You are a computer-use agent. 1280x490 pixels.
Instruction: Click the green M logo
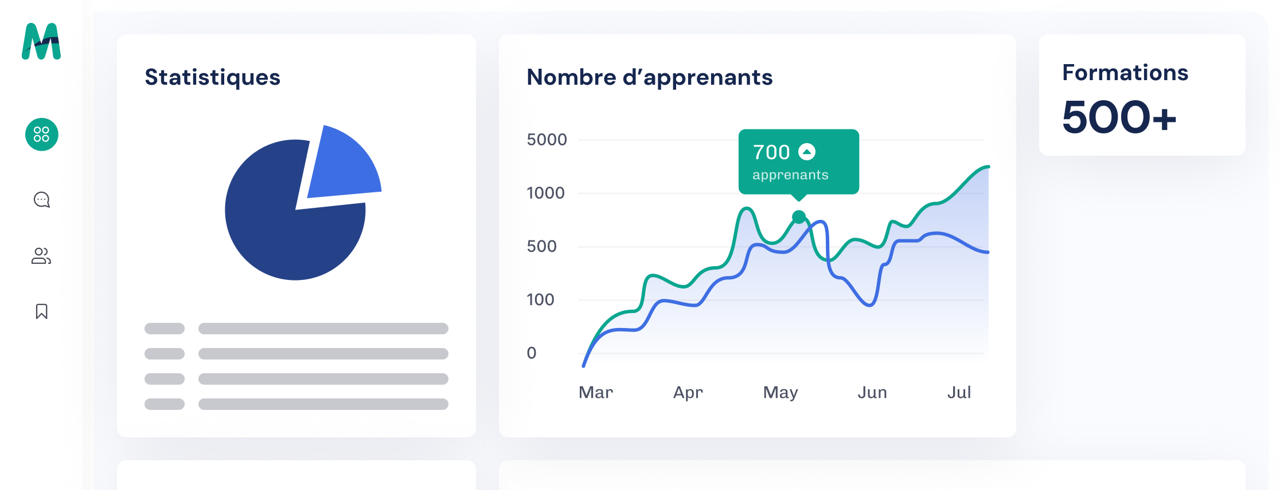coord(41,41)
